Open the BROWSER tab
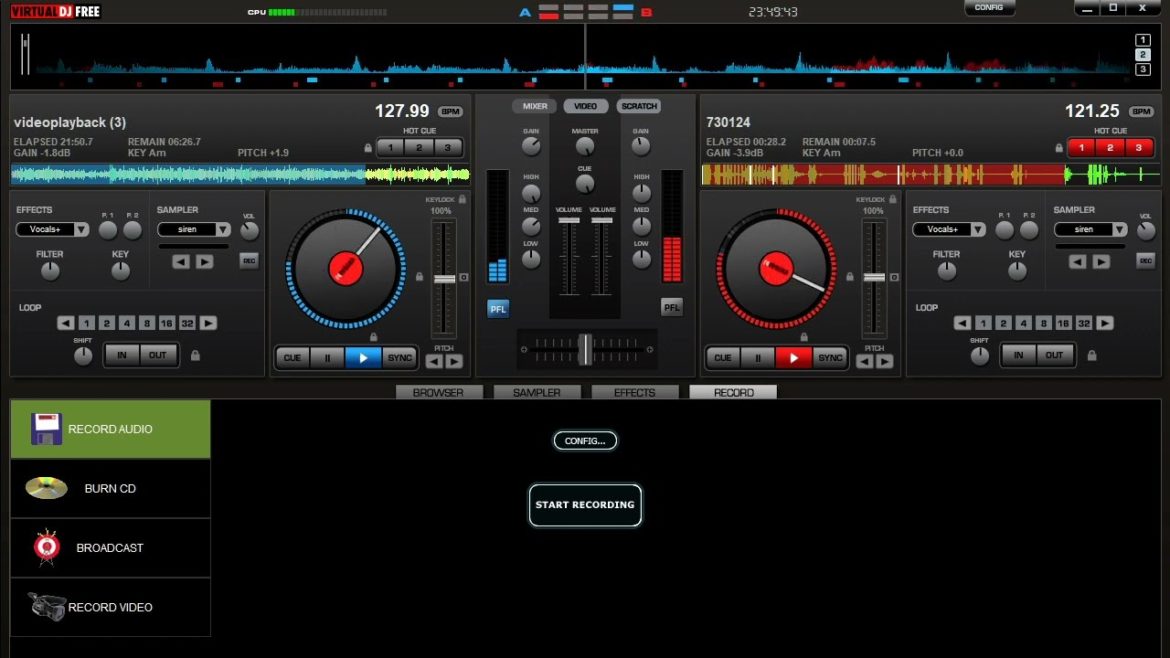 pos(439,392)
